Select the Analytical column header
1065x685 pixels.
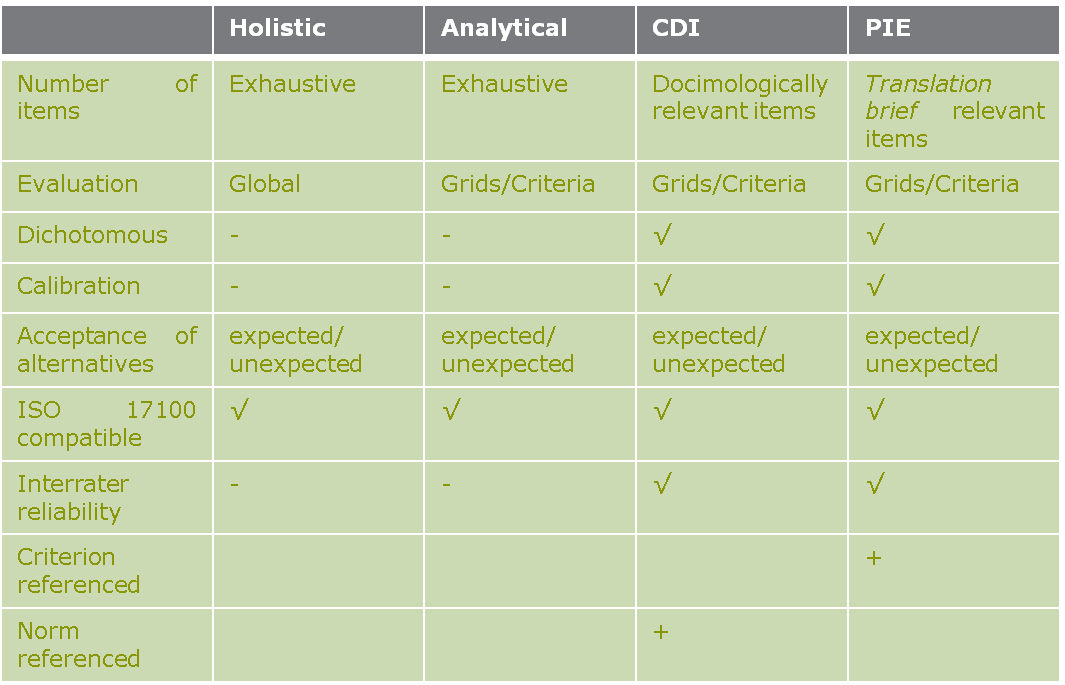tap(504, 28)
